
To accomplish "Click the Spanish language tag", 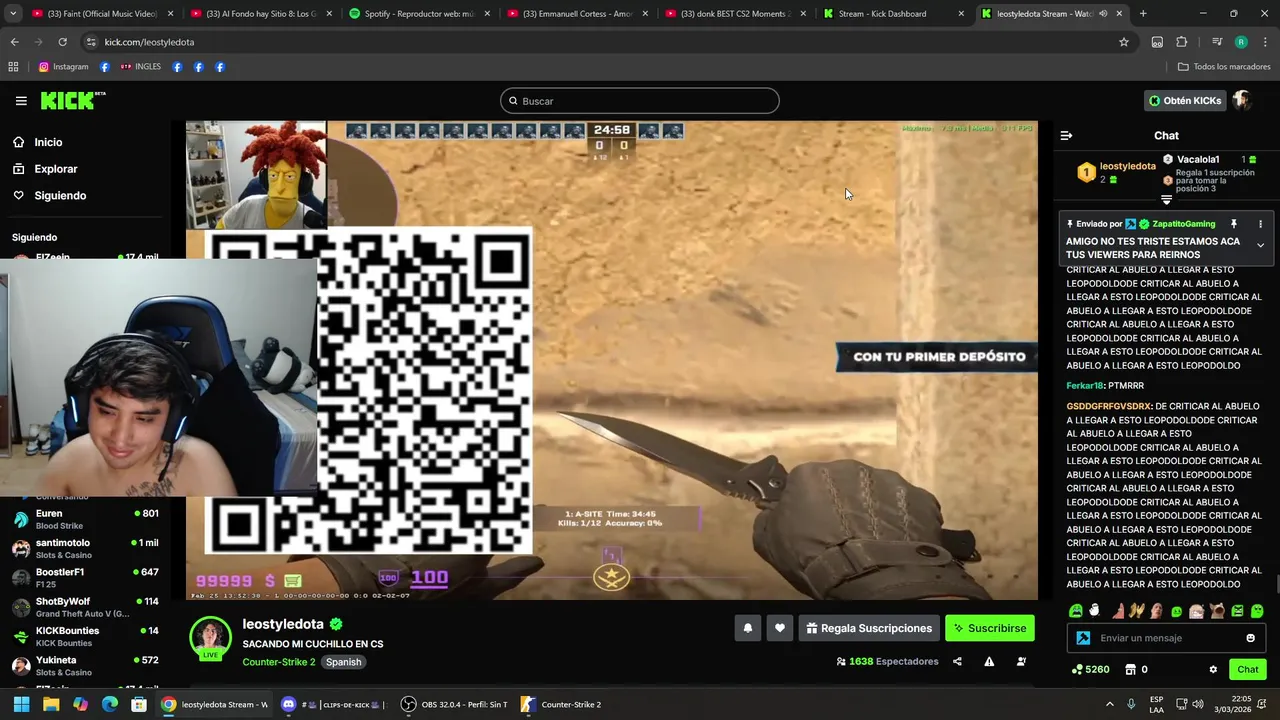I will click(x=343, y=662).
